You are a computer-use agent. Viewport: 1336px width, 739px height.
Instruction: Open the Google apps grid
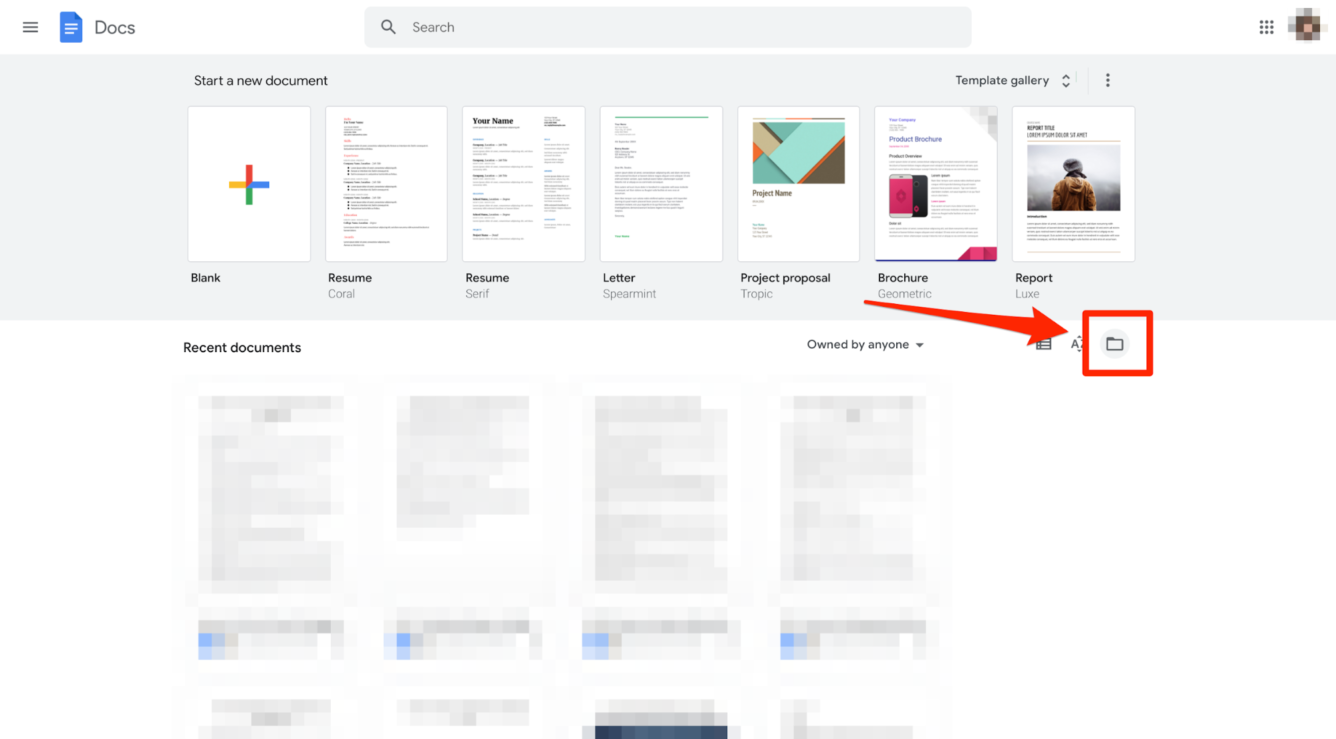coord(1266,27)
